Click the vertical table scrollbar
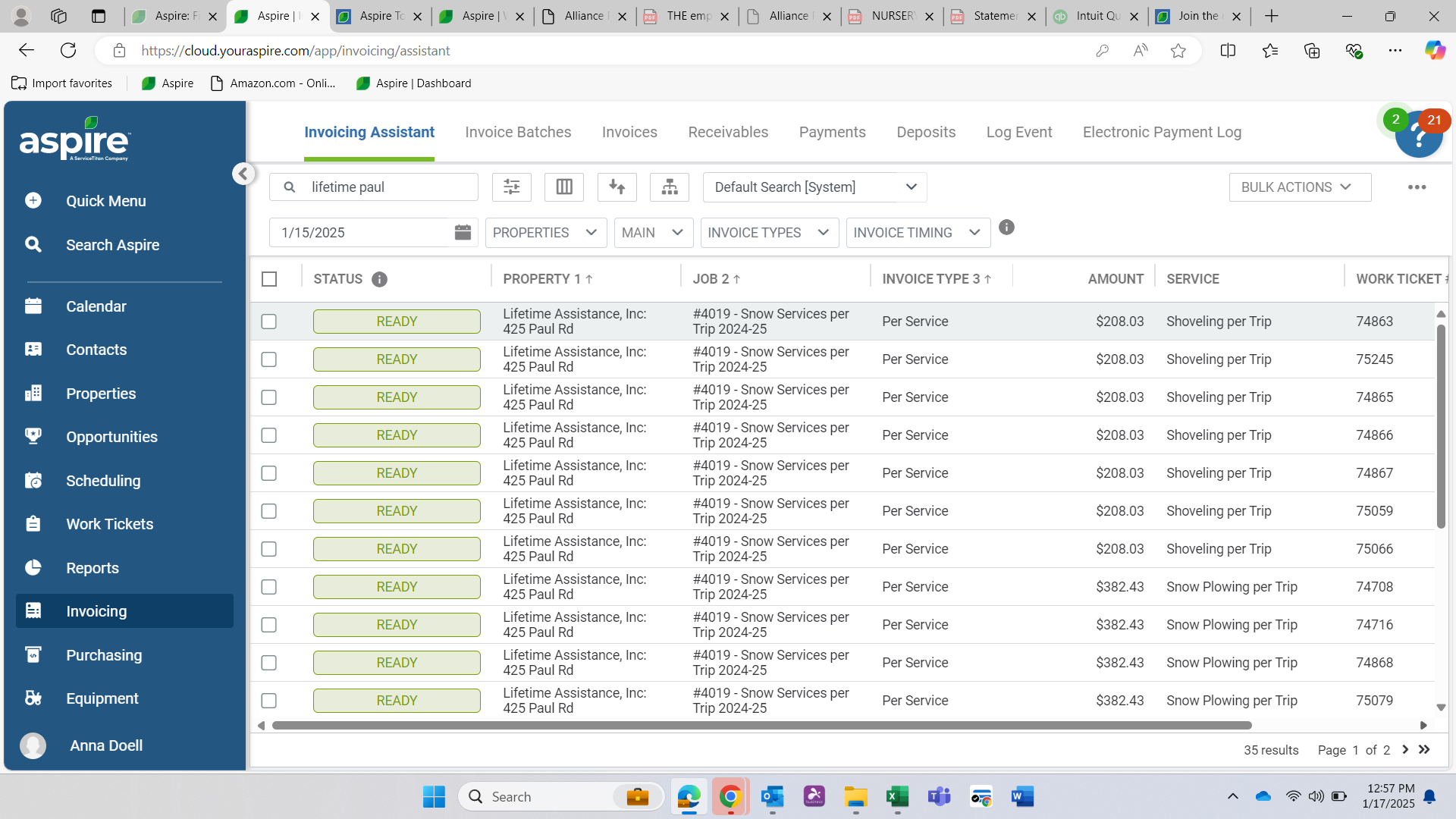 pyautogui.click(x=1441, y=426)
